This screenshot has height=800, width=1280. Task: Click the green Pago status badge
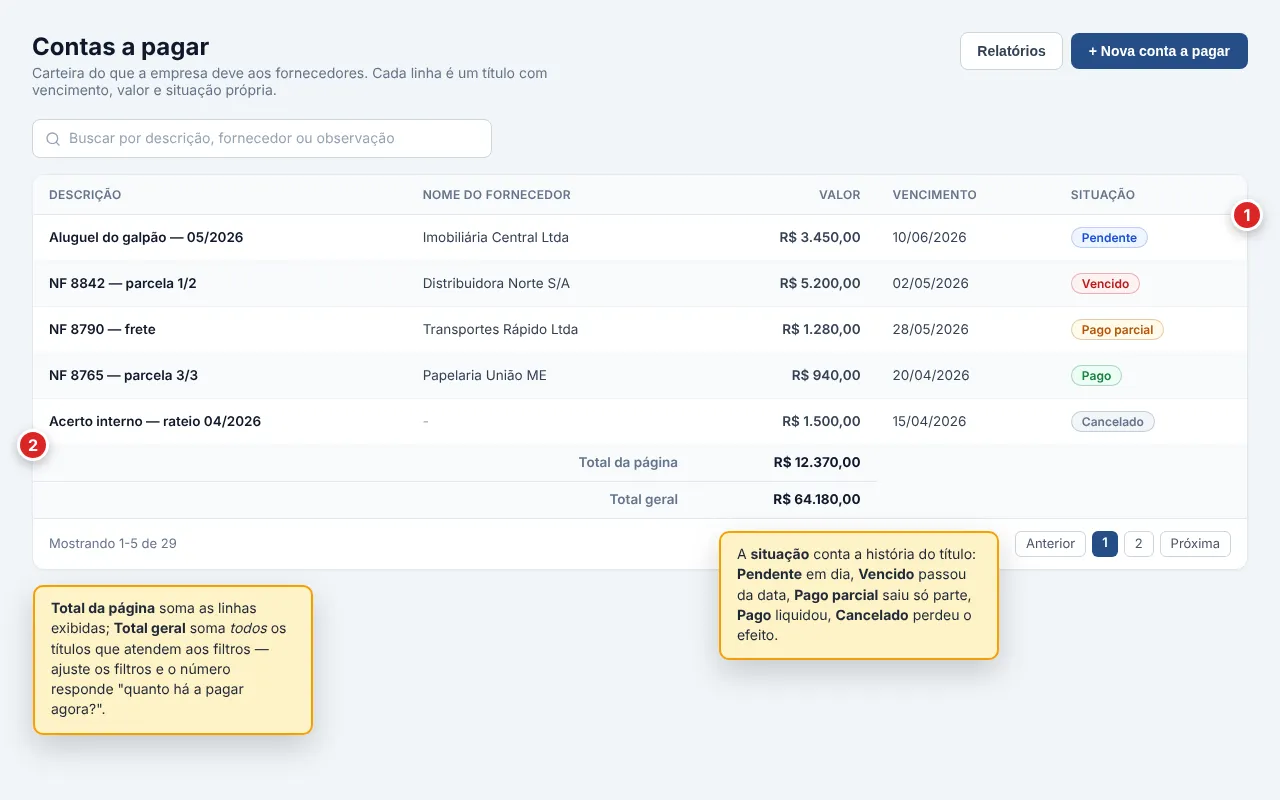tap(1096, 376)
